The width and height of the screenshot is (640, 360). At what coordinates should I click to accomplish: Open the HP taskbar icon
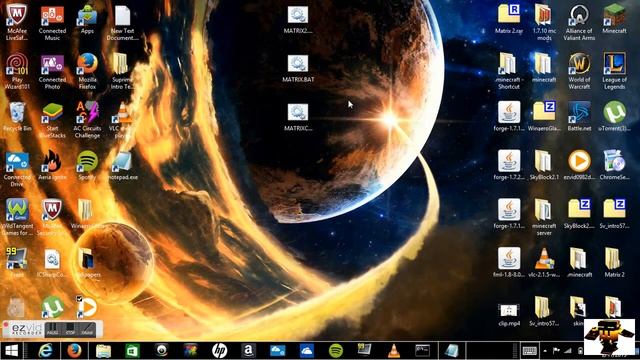[x=220, y=350]
